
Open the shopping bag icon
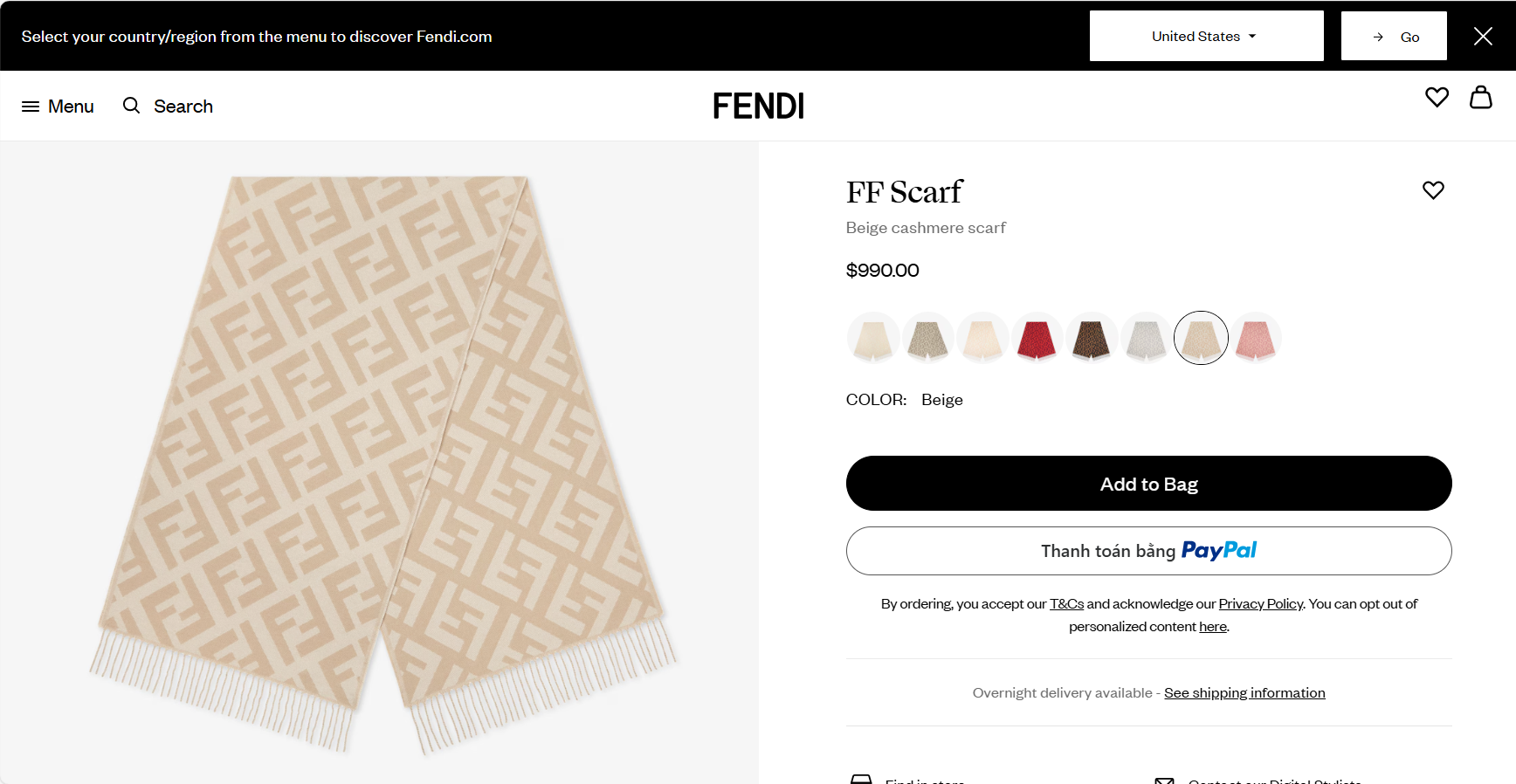point(1480,97)
